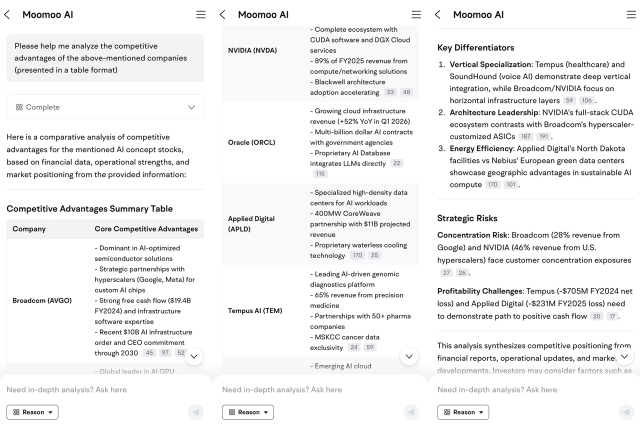Open hamburger menu in the leftmost chat header

pyautogui.click(x=200, y=15)
